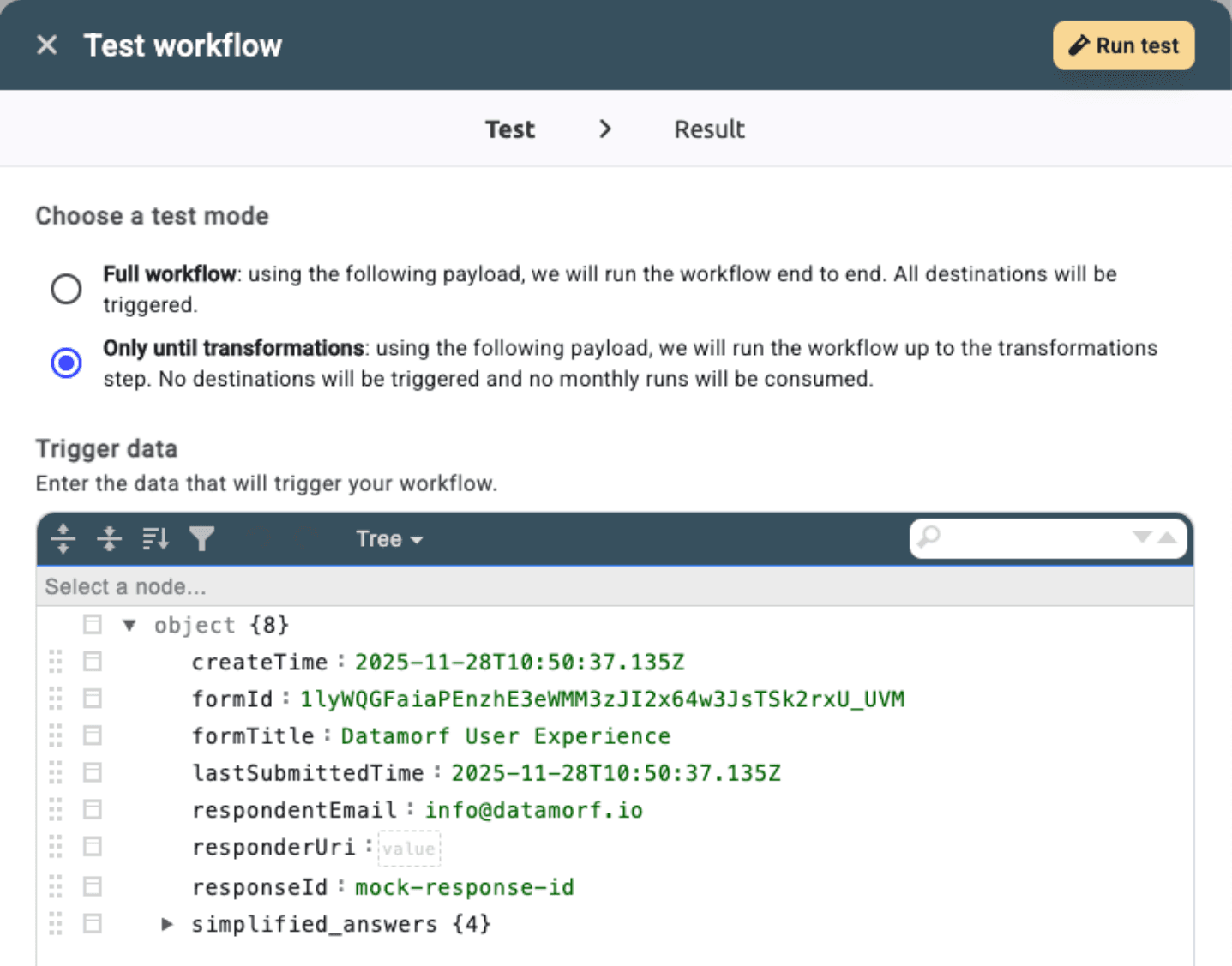The image size is (1232, 966).
Task: Edit value mock-response-id
Action: click(465, 886)
